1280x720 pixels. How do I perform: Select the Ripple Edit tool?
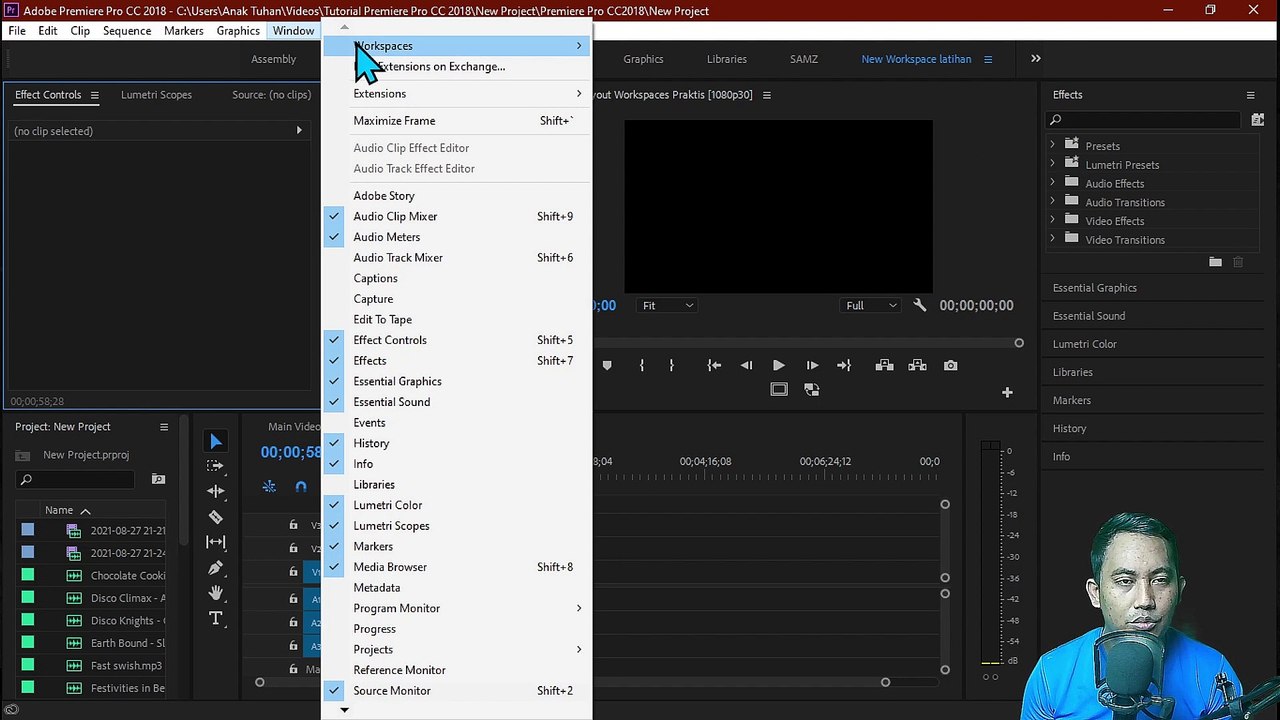[215, 491]
